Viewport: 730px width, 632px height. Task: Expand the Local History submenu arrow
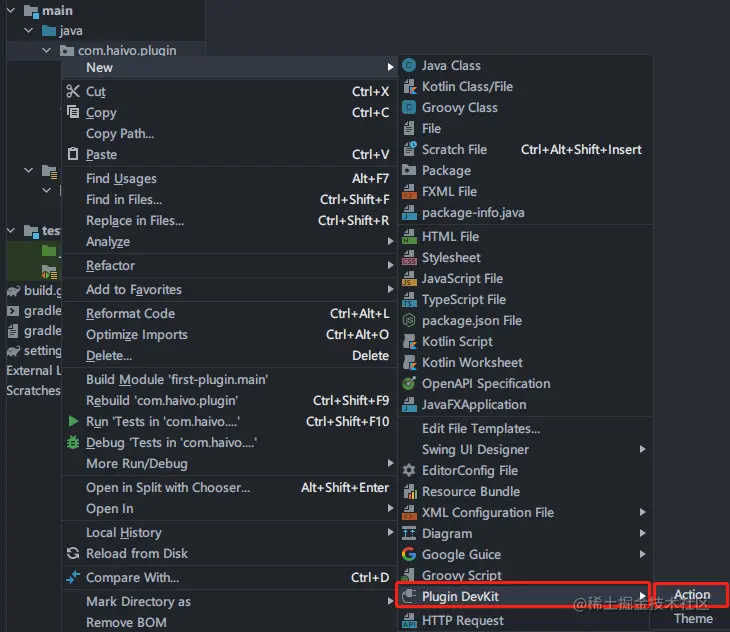390,531
